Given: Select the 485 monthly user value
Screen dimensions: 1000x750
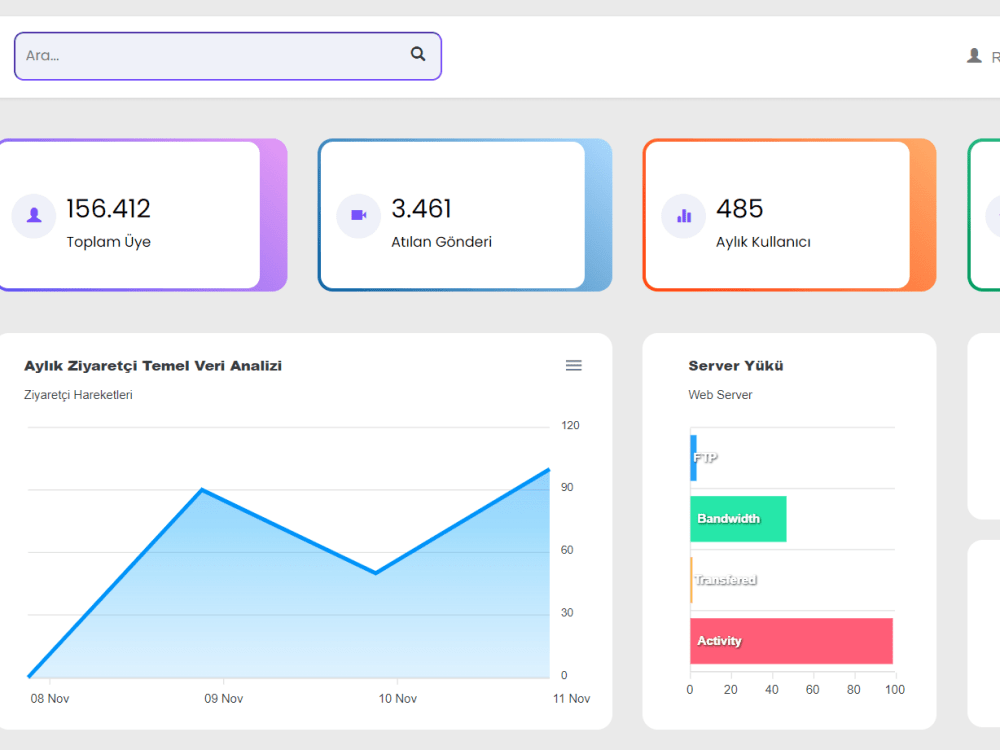Looking at the screenshot, I should (x=739, y=209).
